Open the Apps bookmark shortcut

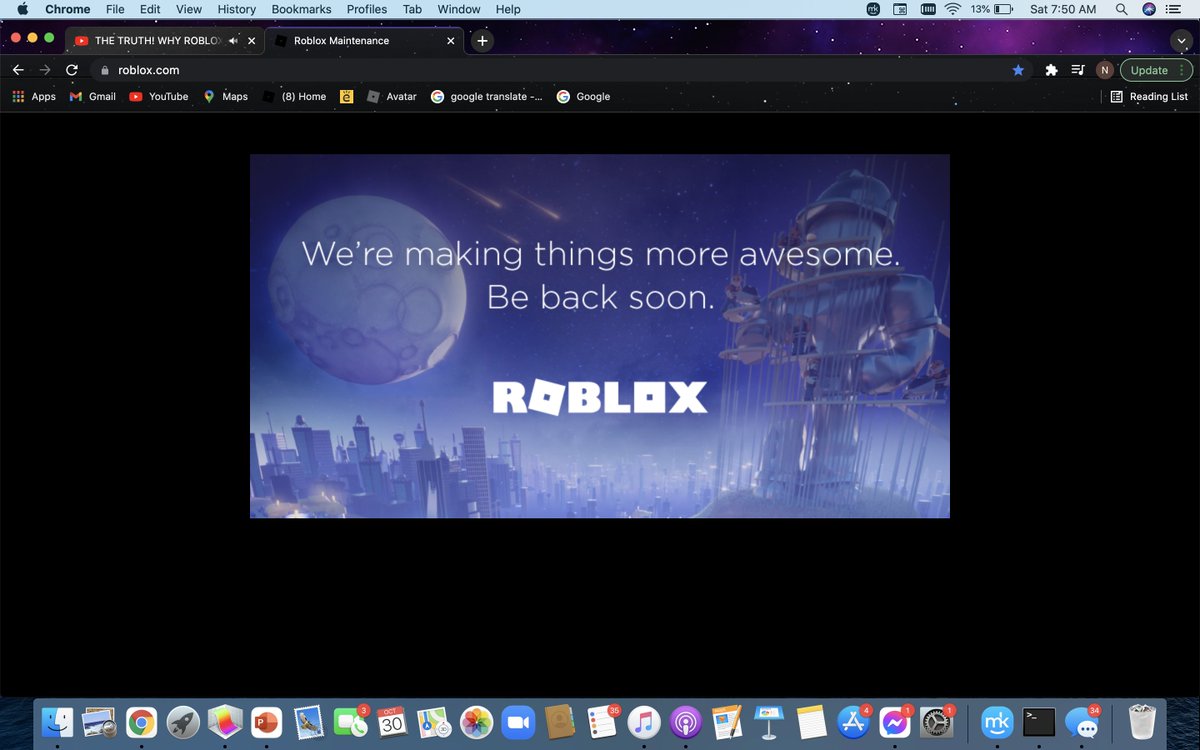pyautogui.click(x=34, y=97)
